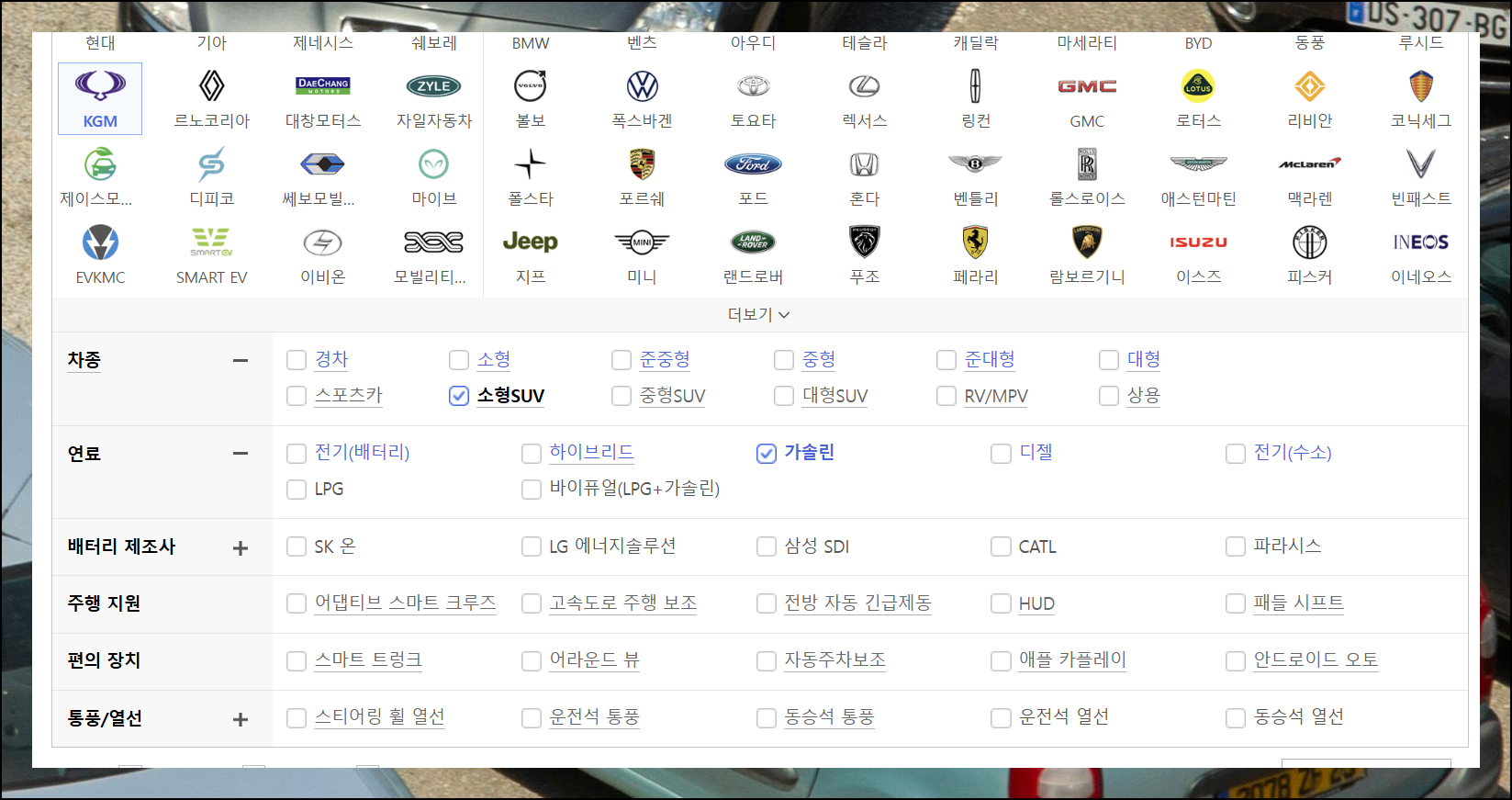This screenshot has height=800, width=1512.
Task: Click the 패들 시프트 link
Action: [1299, 603]
